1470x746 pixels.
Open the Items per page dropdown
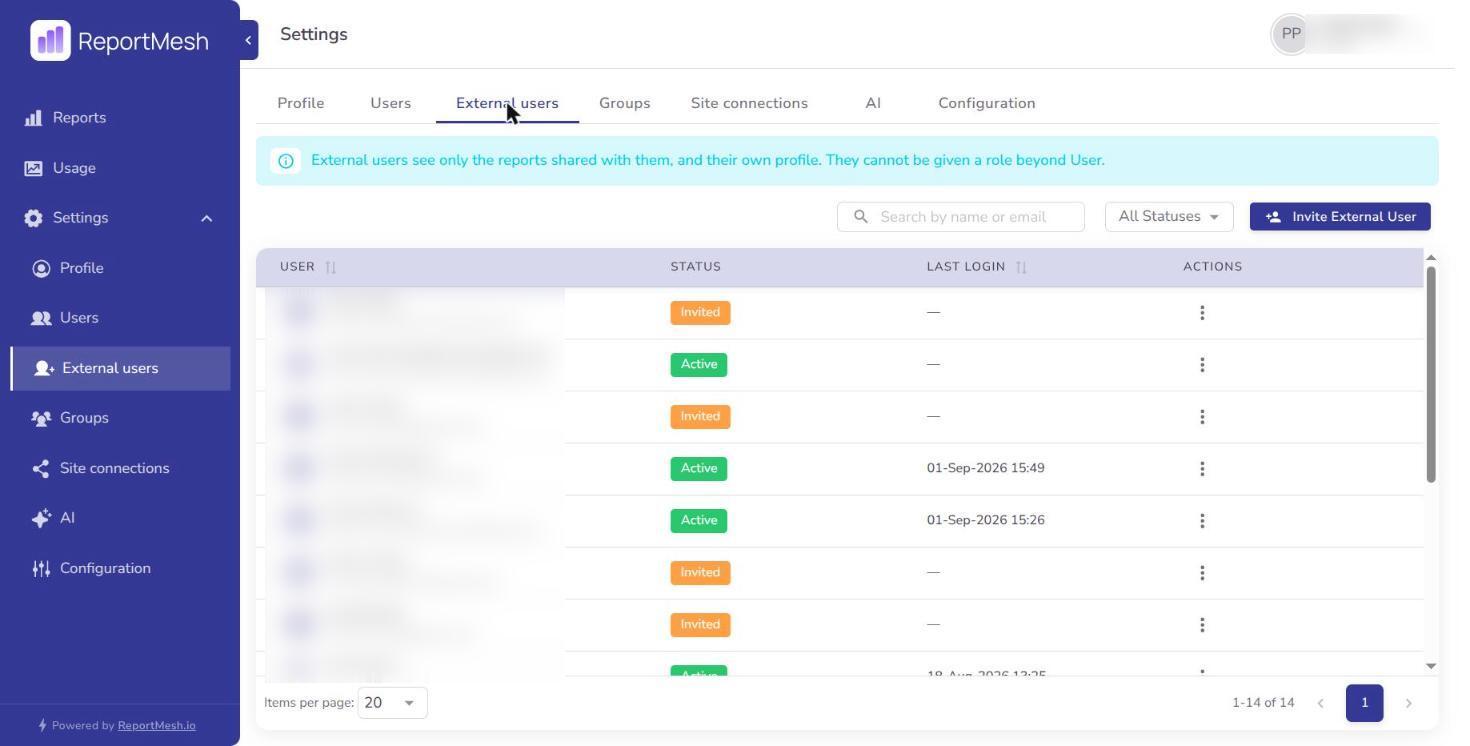392,703
